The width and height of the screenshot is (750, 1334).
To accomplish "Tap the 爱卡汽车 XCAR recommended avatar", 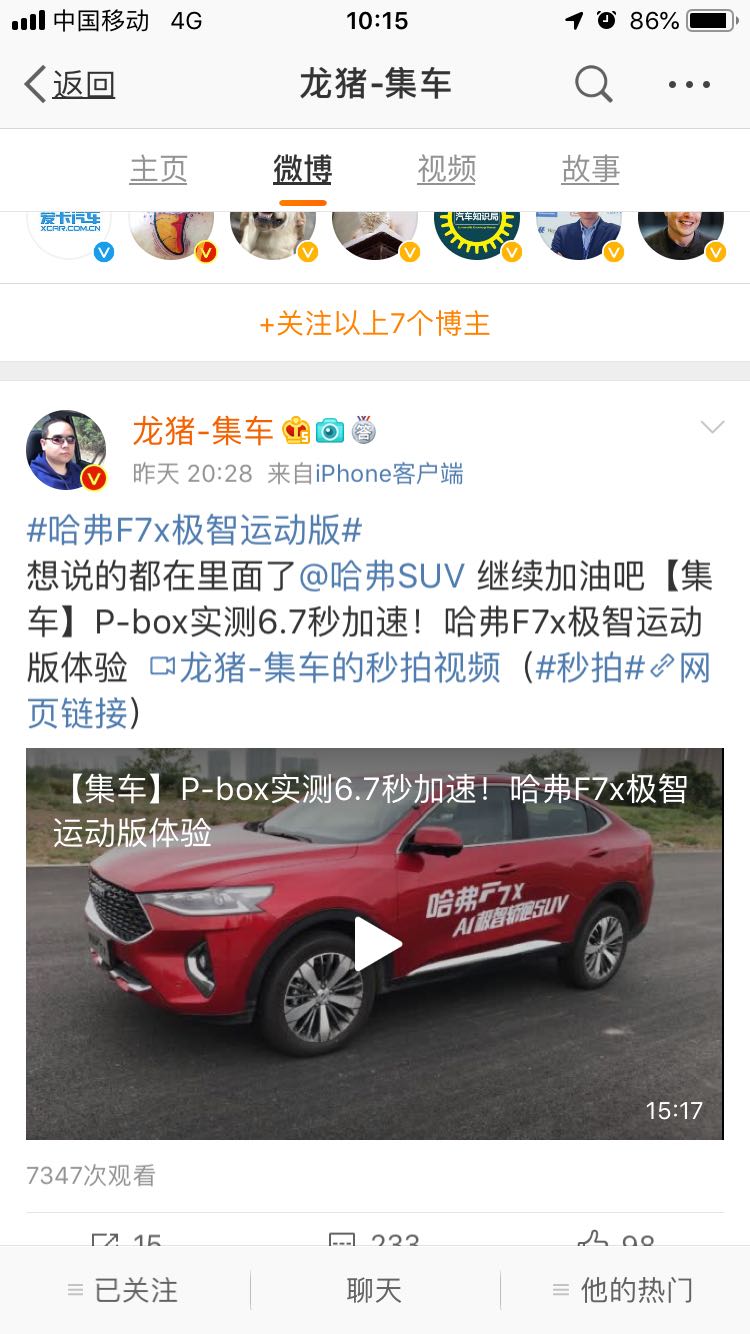I will coord(69,228).
